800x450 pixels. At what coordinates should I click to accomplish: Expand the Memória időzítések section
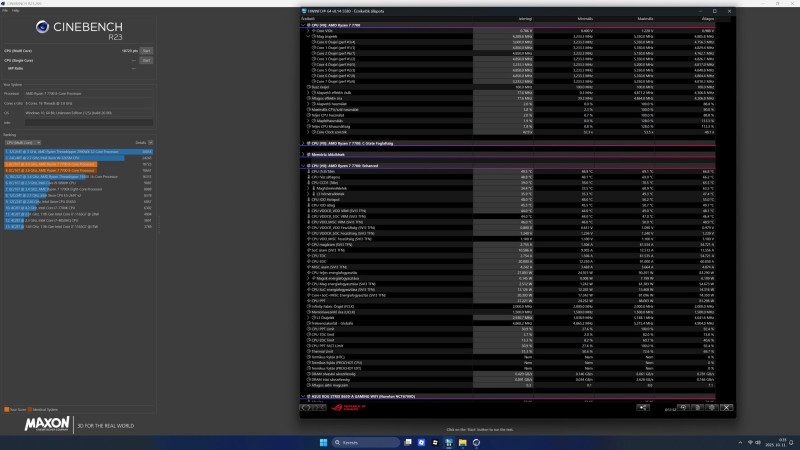click(x=303, y=155)
